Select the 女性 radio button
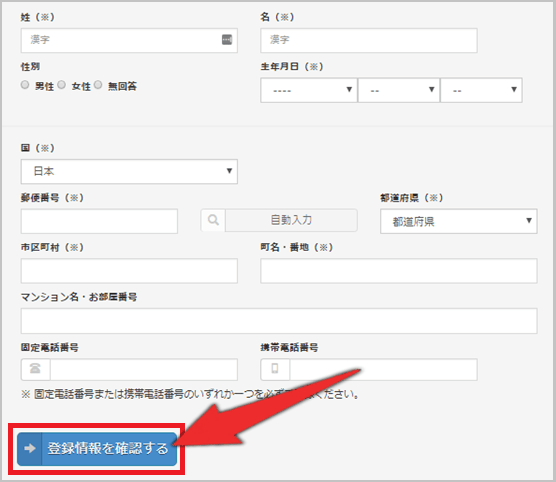Screen dimensions: 556x482 click(62, 84)
